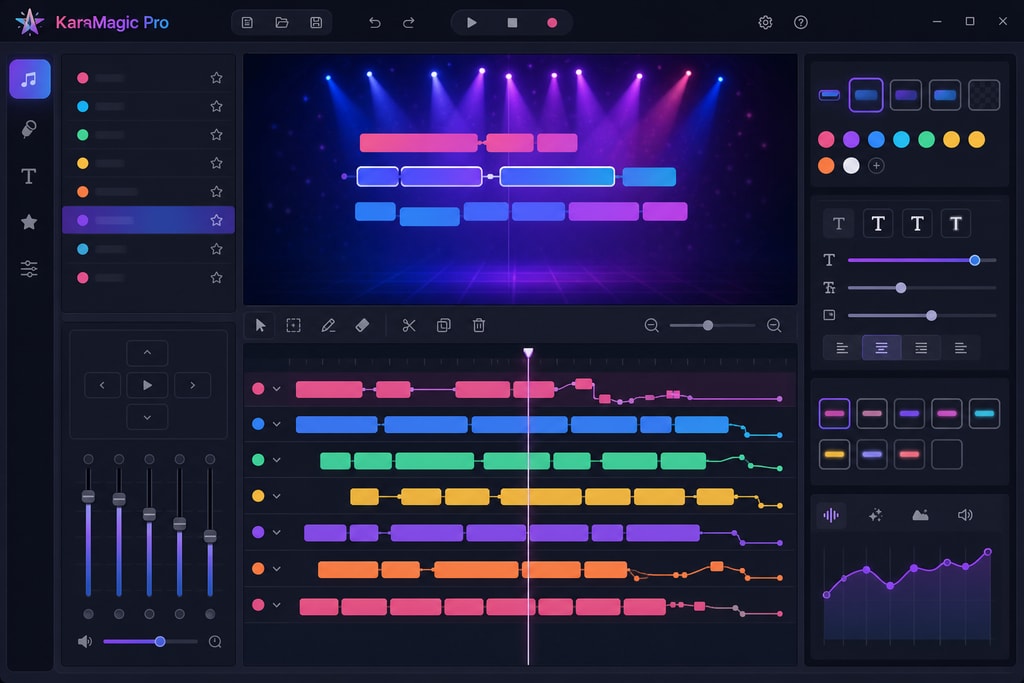Select center text alignment
Viewport: 1024px width, 683px height.
881,348
